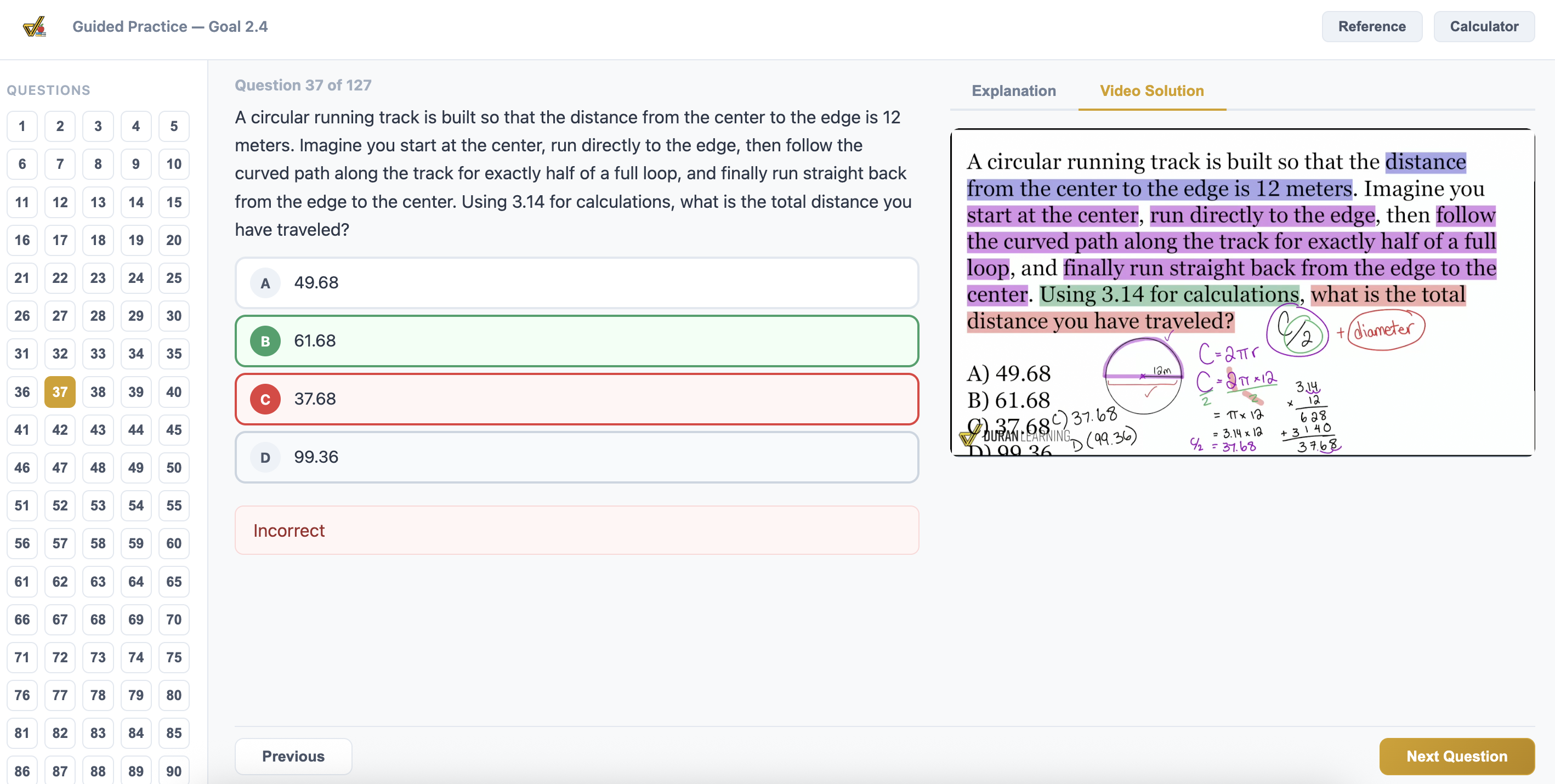Open question 34
Viewport: 1555px width, 784px height.
click(136, 354)
